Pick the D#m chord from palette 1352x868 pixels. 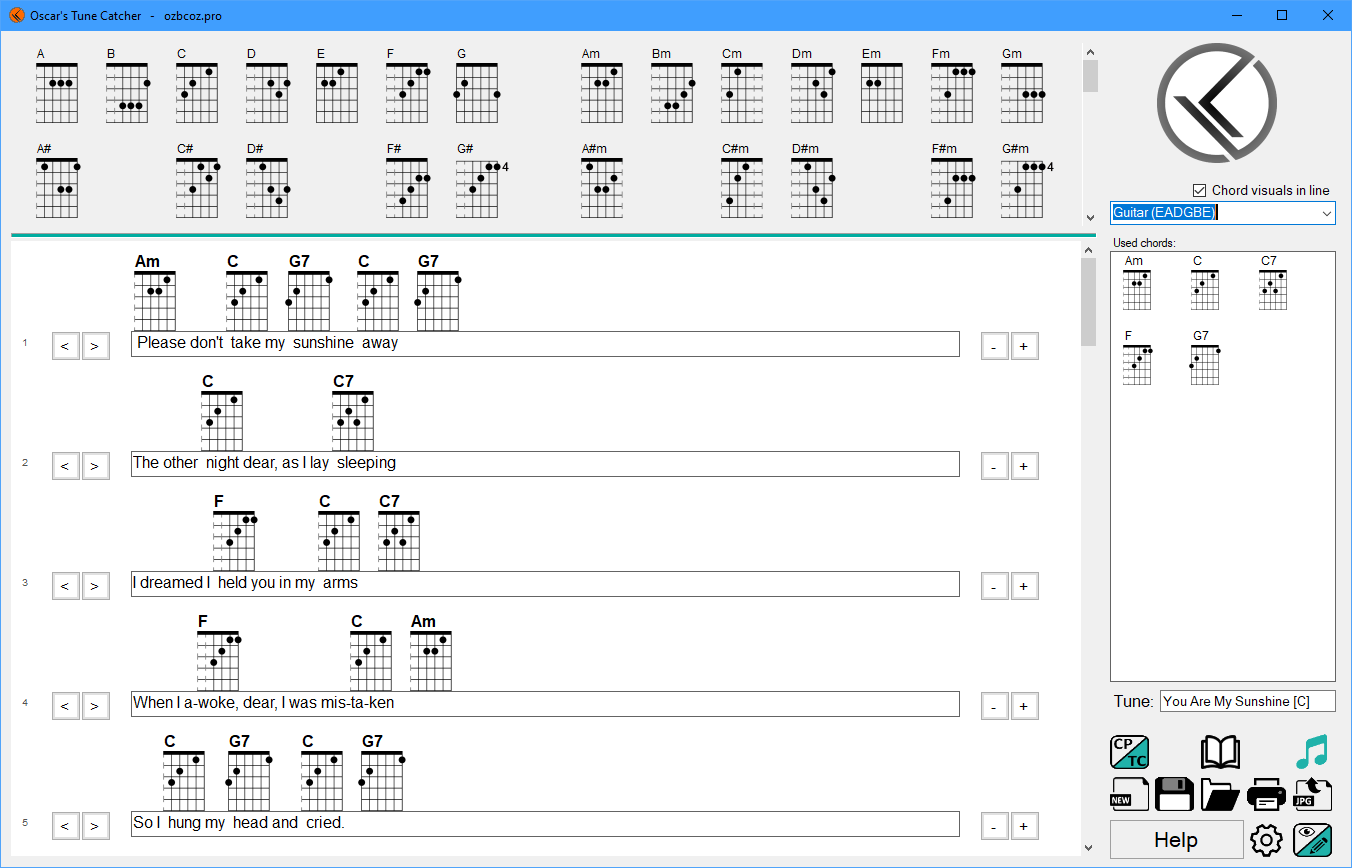[x=813, y=180]
